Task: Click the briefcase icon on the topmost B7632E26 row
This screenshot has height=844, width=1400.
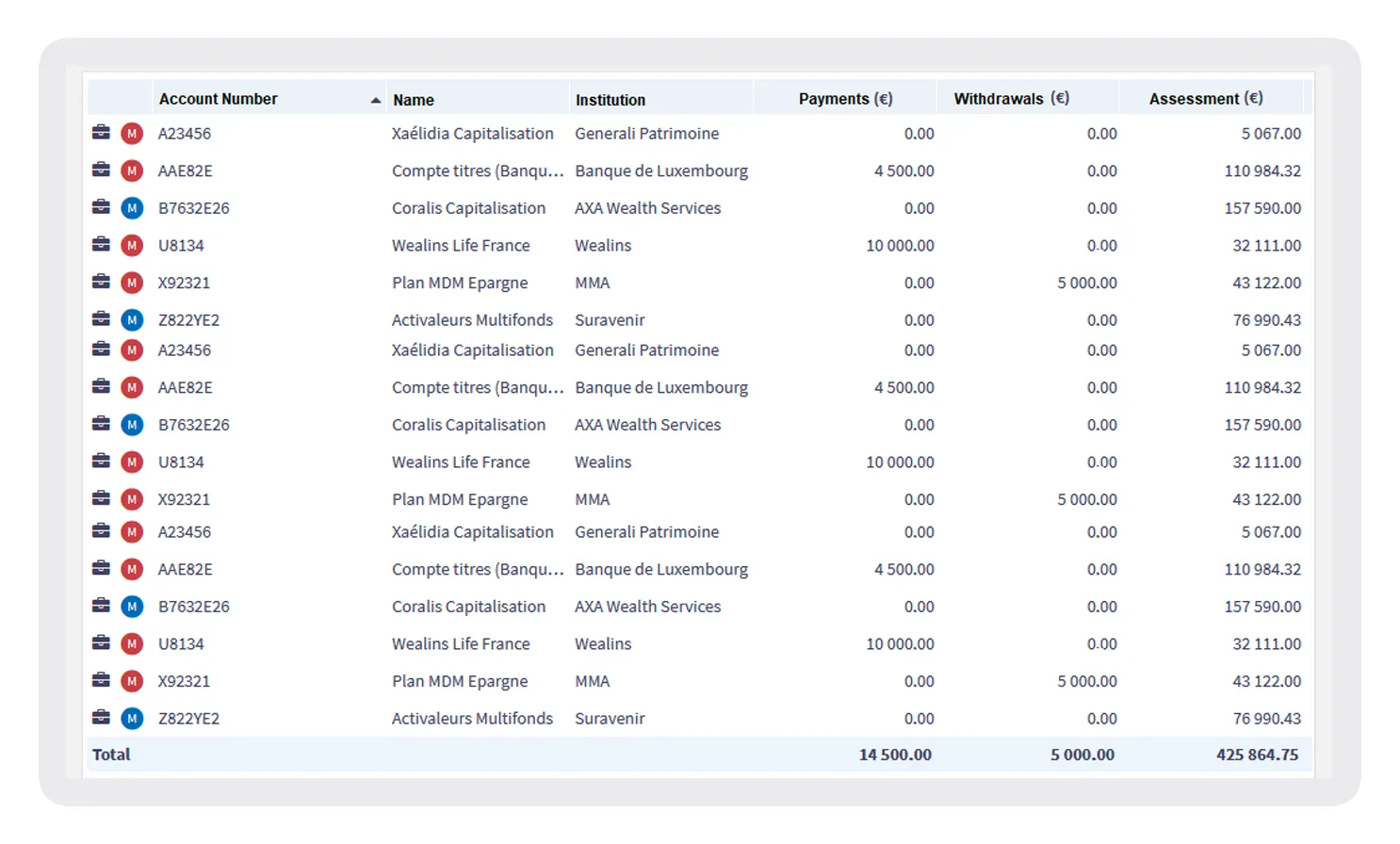Action: [x=101, y=206]
